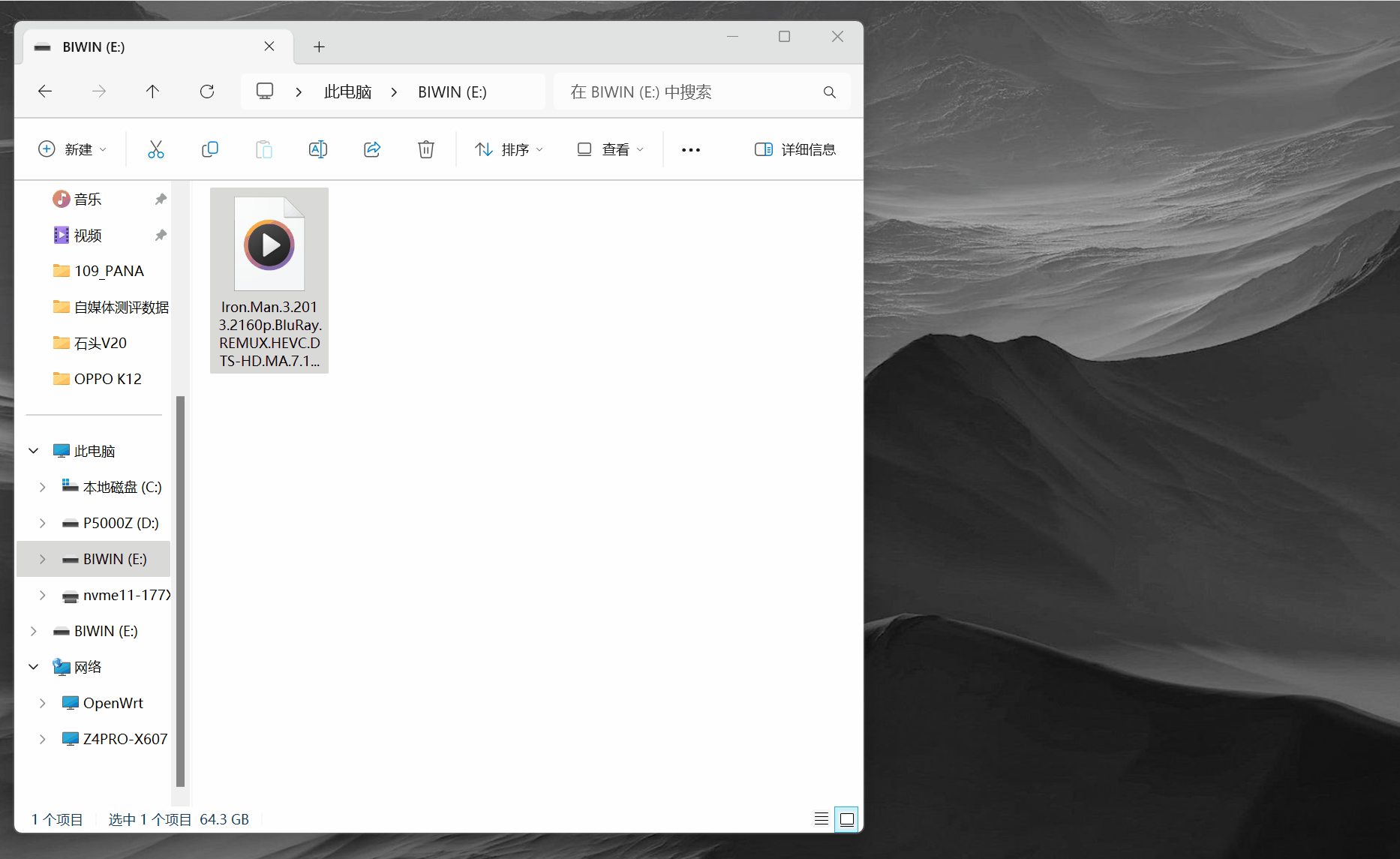Open the 新建 (New) dropdown
This screenshot has height=859, width=1400.
(72, 149)
